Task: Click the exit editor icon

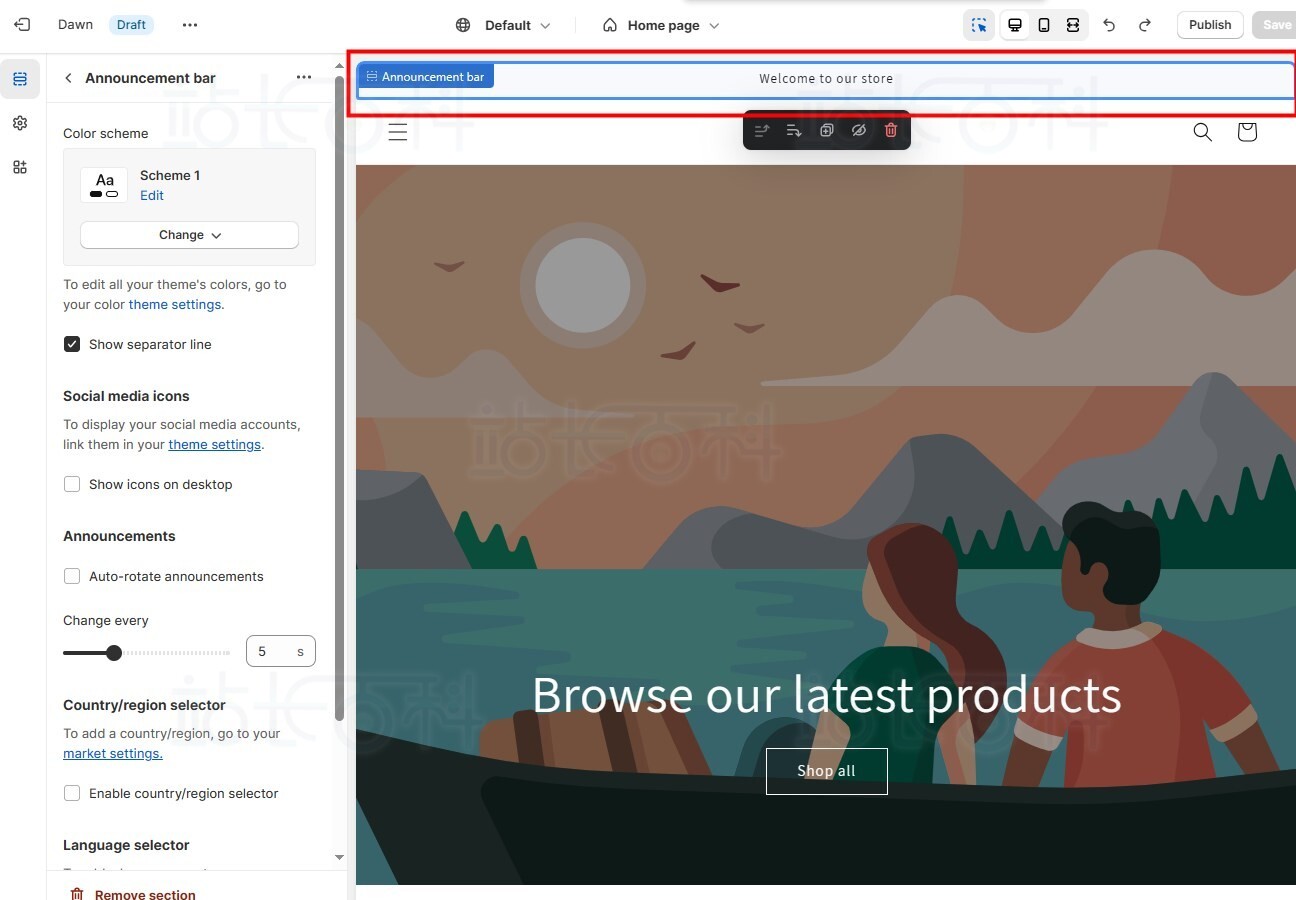Action: [22, 25]
